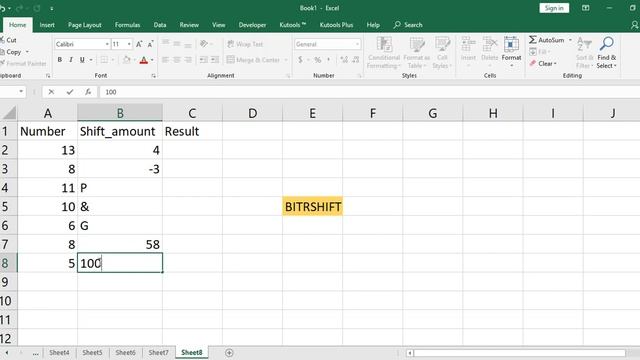Open Cell Styles
The width and height of the screenshot is (640, 360).
click(442, 52)
